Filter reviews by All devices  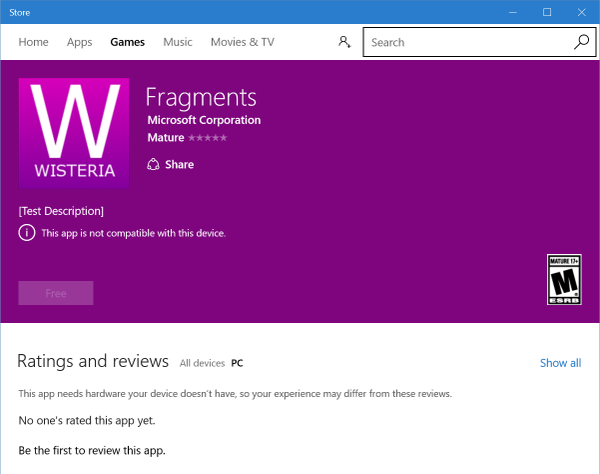pyautogui.click(x=201, y=363)
